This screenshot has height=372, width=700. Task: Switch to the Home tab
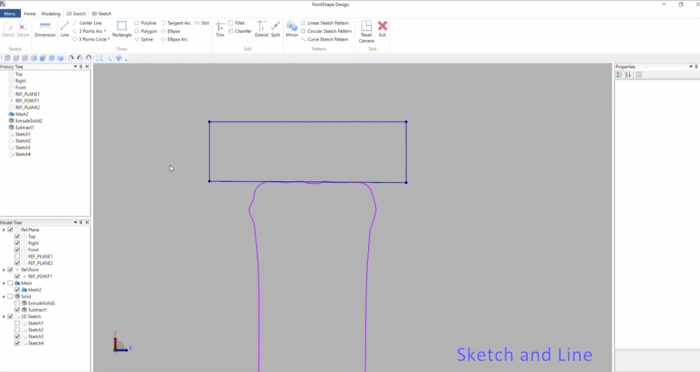click(x=29, y=13)
